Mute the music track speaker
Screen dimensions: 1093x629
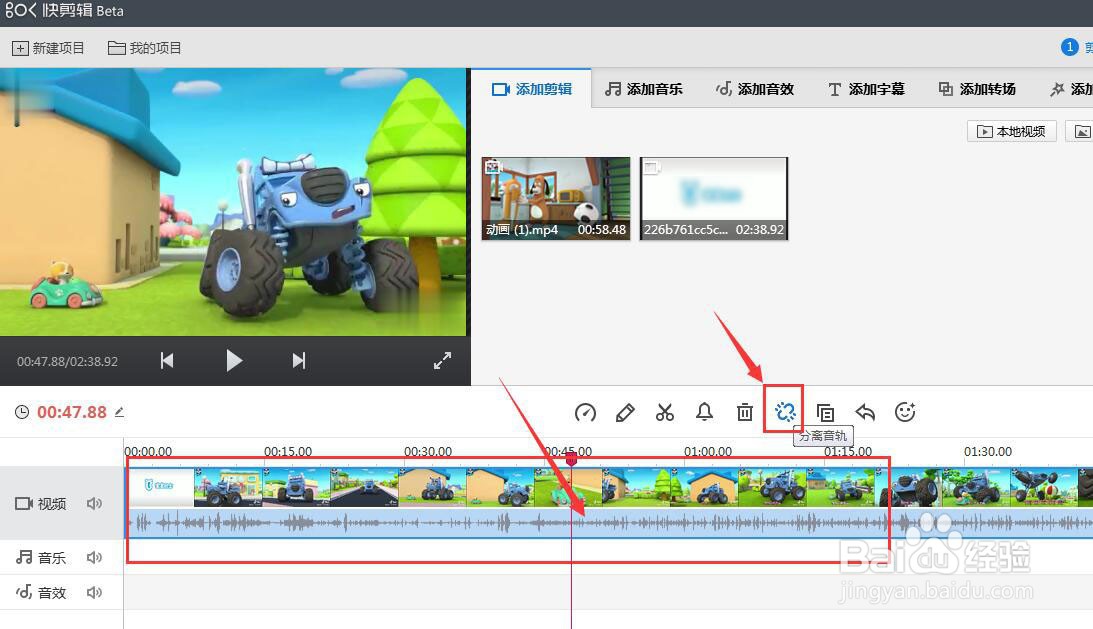click(94, 557)
